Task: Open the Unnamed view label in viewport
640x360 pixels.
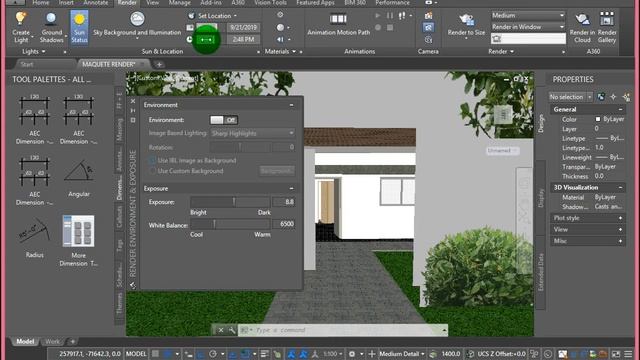Action: coord(502,151)
